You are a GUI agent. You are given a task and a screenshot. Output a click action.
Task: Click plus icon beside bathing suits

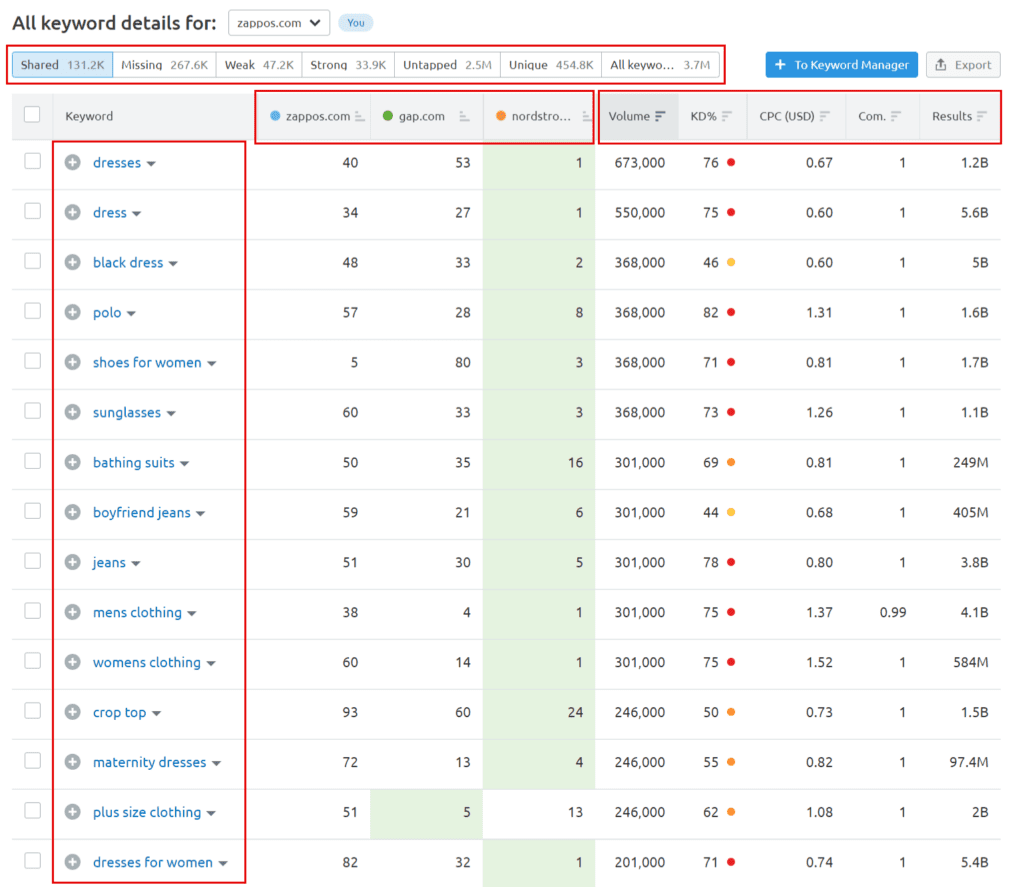pyautogui.click(x=72, y=462)
